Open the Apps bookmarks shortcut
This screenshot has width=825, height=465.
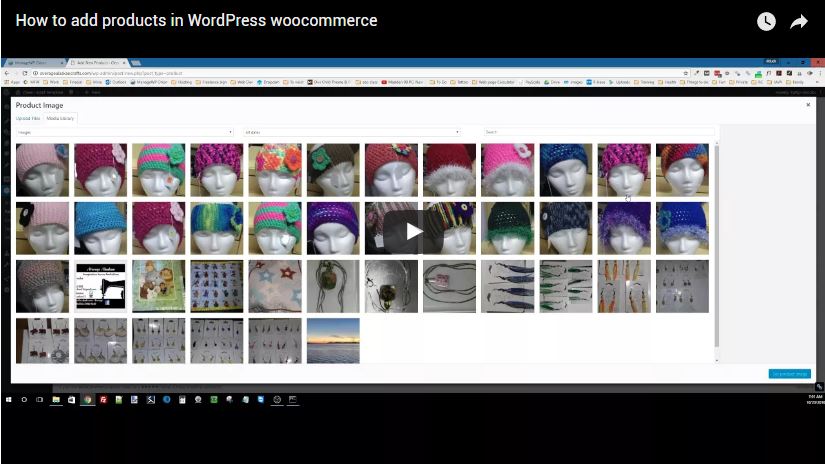12,82
